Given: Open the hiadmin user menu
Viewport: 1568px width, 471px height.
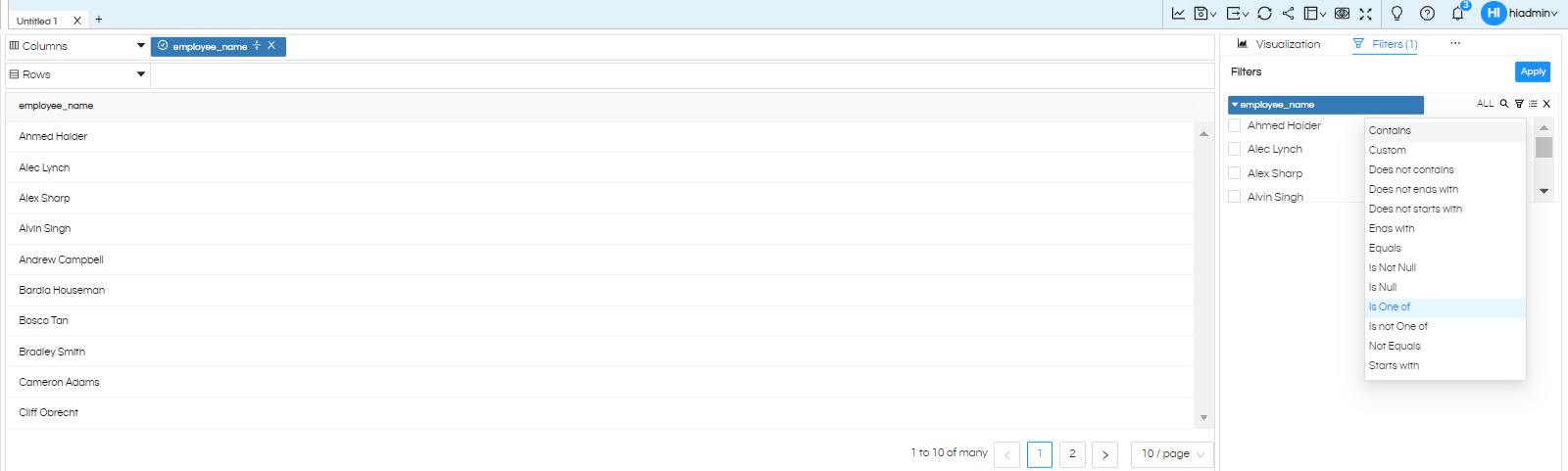Looking at the screenshot, I should click(x=1520, y=14).
